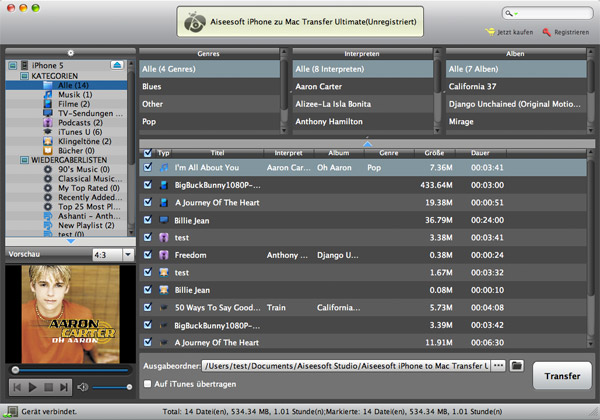This screenshot has height=420, width=600.
Task: Collapse filter panes with blue up arrow
Action: click(x=367, y=144)
